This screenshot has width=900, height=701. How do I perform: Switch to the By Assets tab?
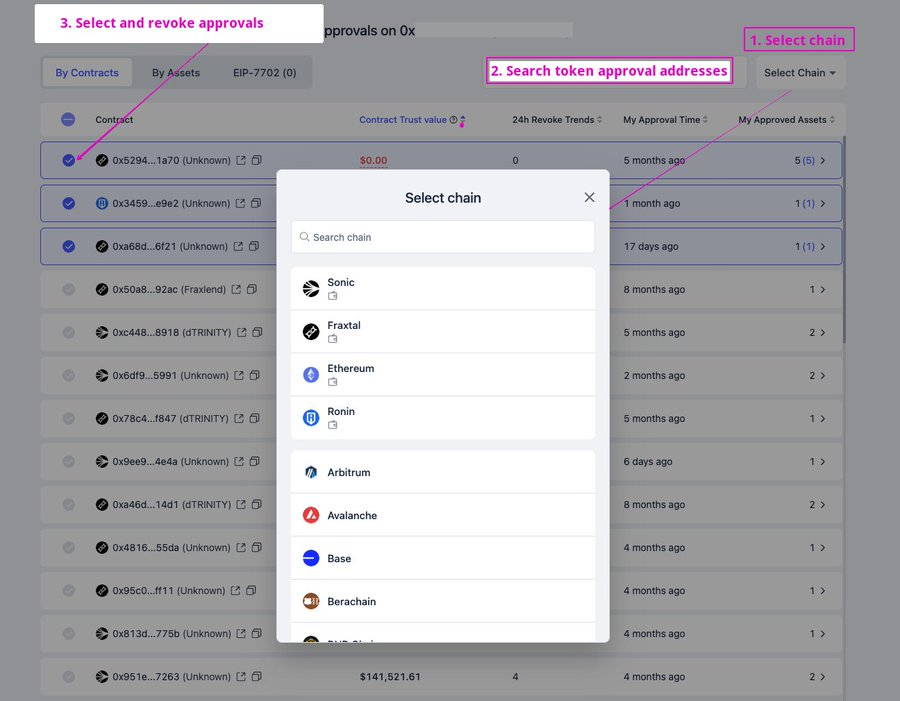(x=176, y=72)
